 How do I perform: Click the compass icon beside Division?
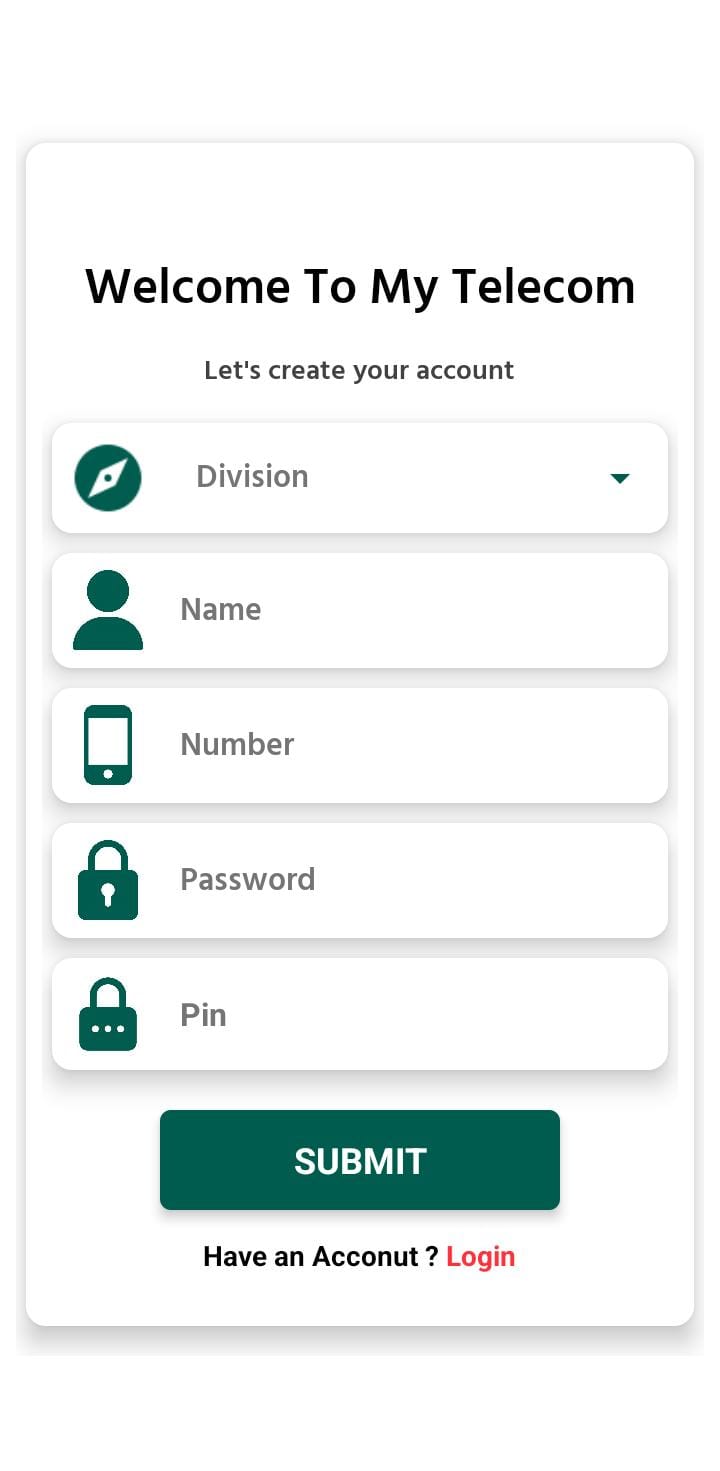click(108, 478)
